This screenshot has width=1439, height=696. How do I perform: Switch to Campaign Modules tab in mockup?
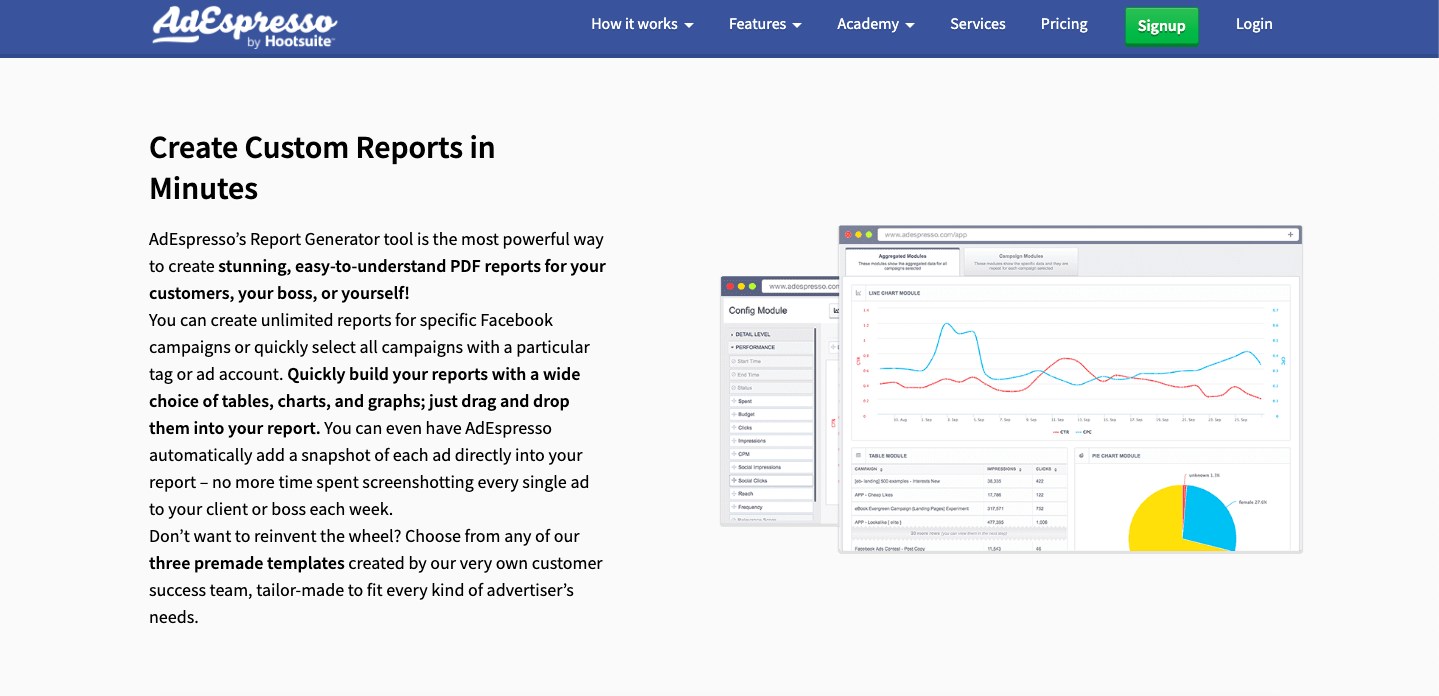tap(1021, 262)
